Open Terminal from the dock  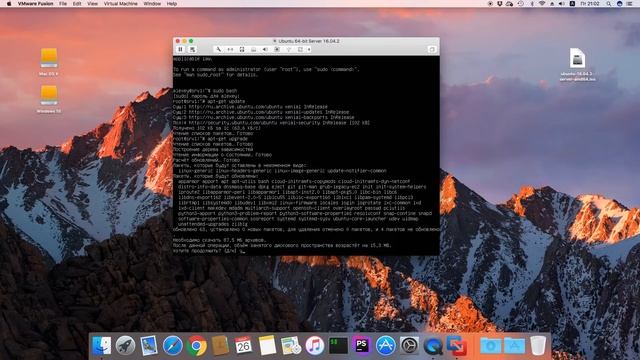point(338,346)
